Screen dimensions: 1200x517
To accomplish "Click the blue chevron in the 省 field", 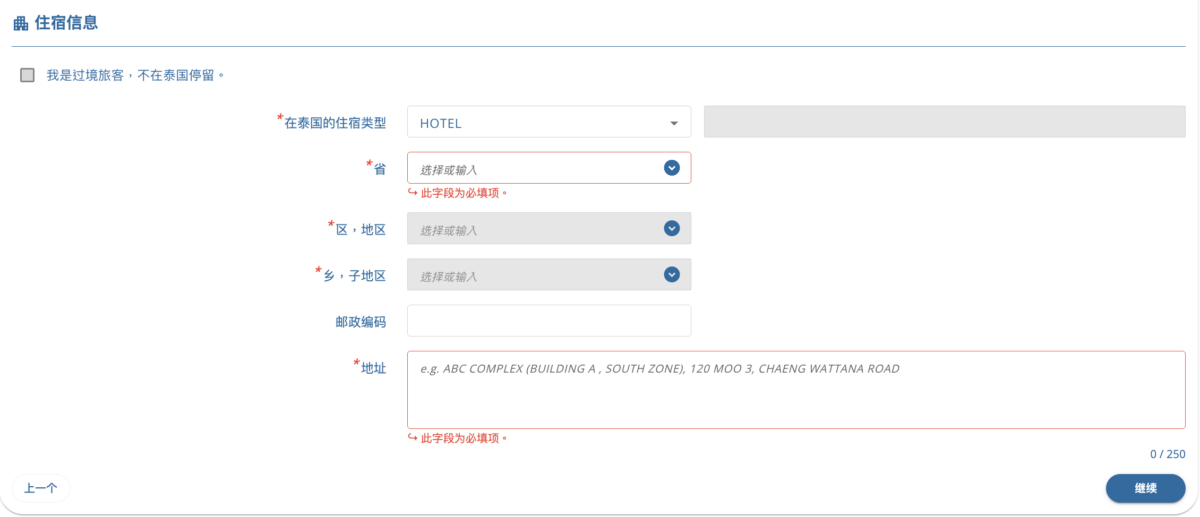I will coord(672,168).
